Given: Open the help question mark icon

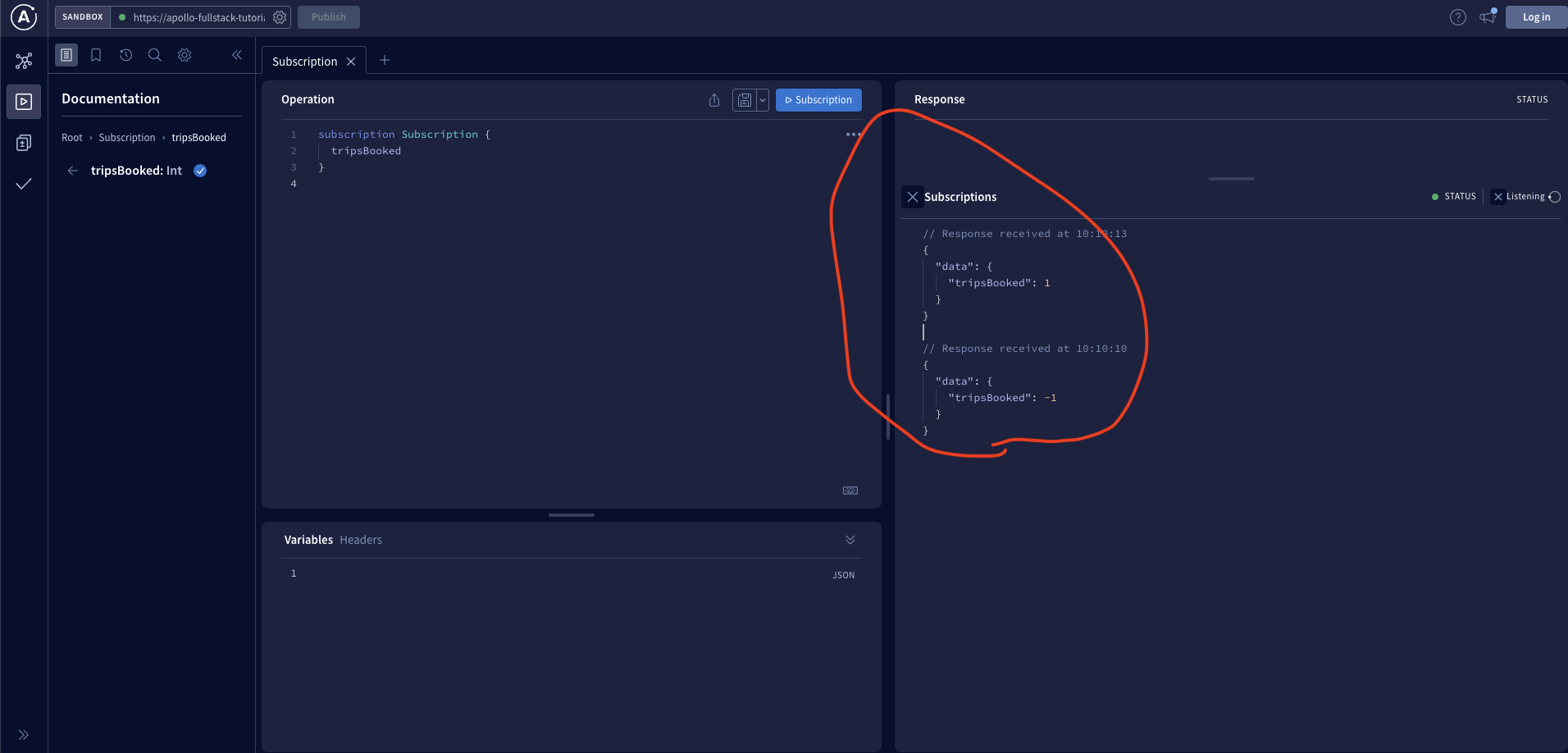Looking at the screenshot, I should (x=1457, y=17).
